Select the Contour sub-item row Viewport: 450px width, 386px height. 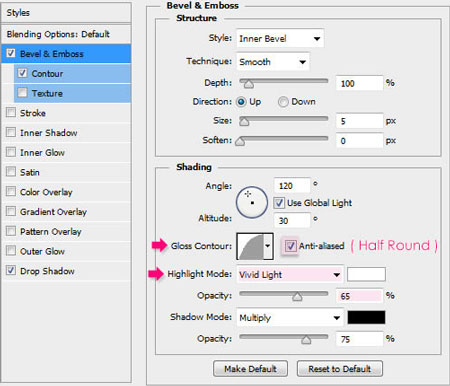pos(72,73)
